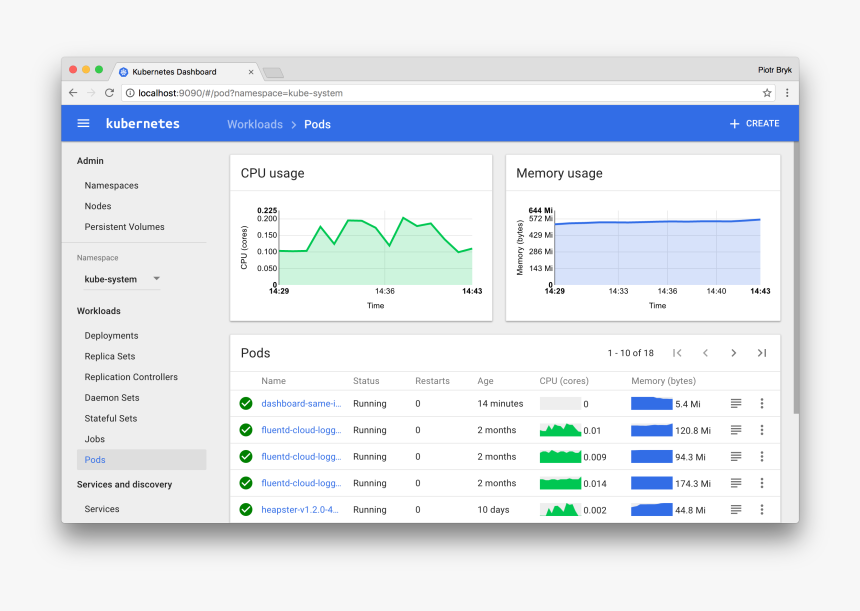Select Deployments in the Workloads sidebar
The width and height of the screenshot is (860, 611).
tap(110, 335)
